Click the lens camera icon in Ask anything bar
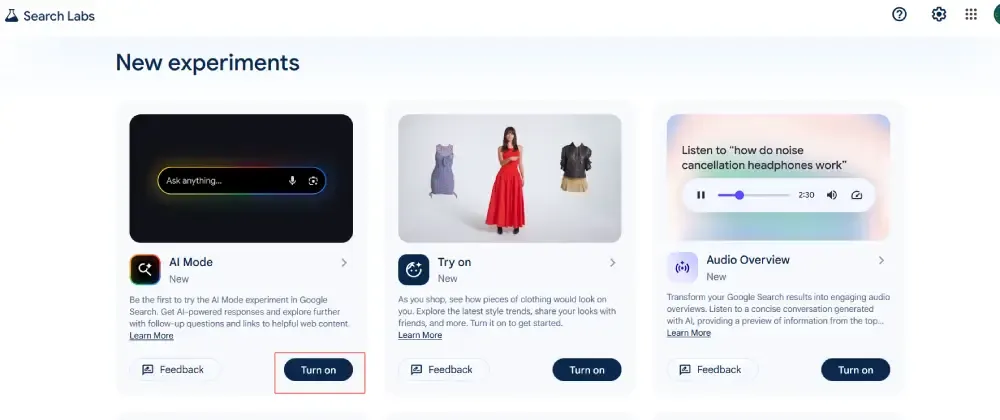This screenshot has height=420, width=1000. pyautogui.click(x=312, y=181)
